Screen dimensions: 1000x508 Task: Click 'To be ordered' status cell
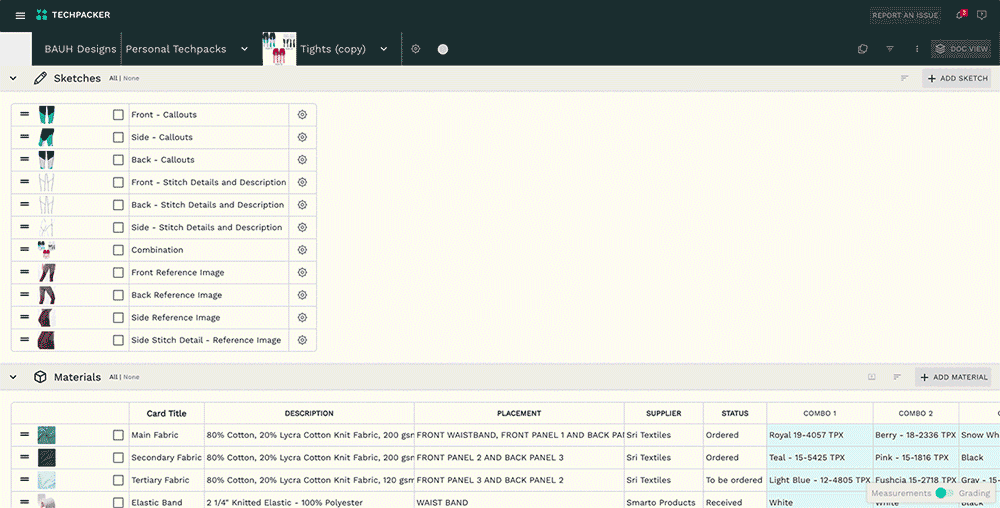[735, 480]
